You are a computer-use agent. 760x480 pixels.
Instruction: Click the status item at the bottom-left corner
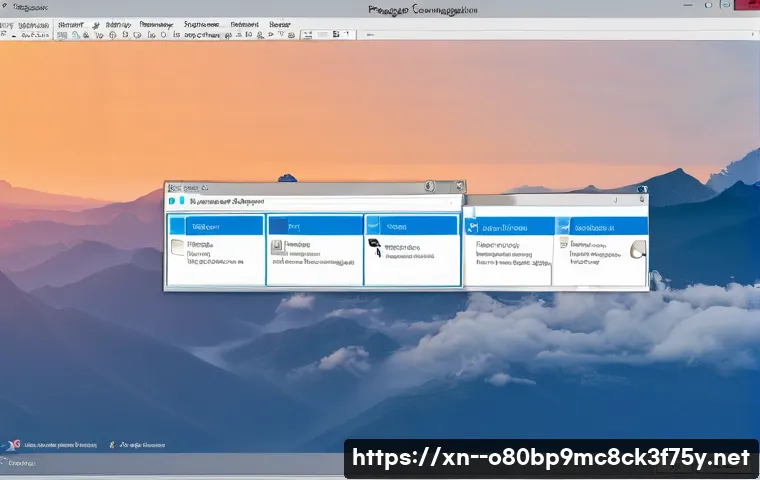coord(20,463)
